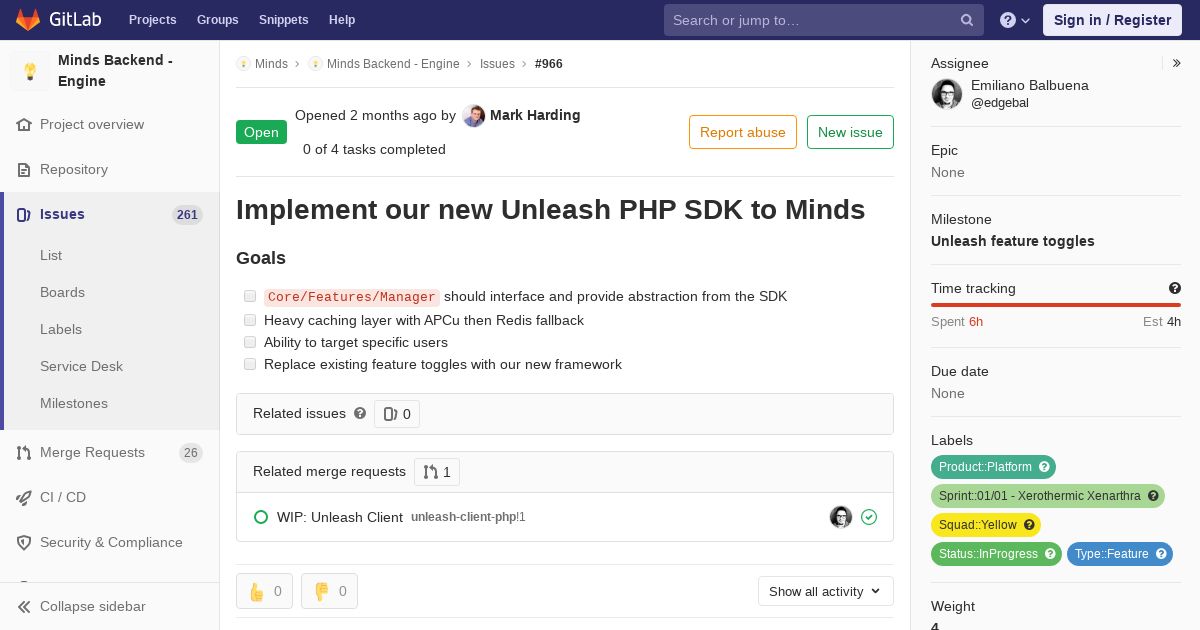
Task: Click the Time tracking help icon
Action: (x=1175, y=288)
